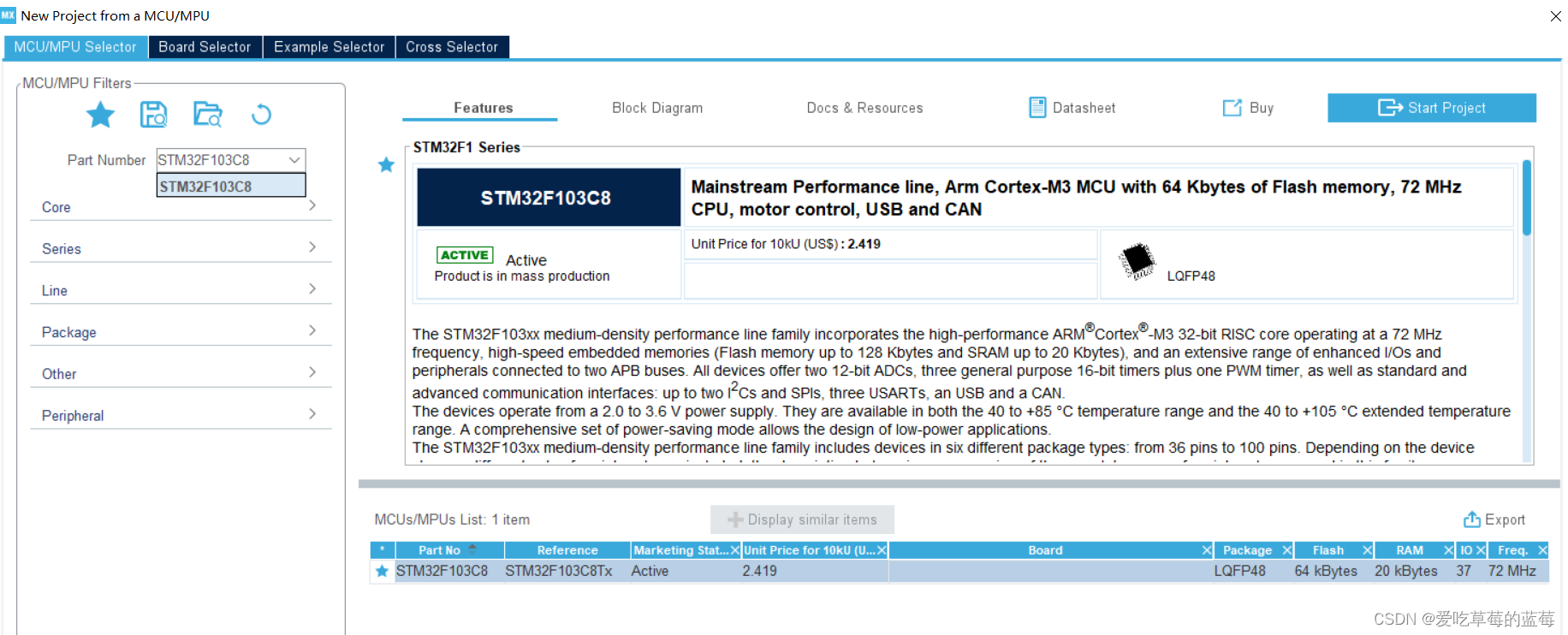
Task: Expand the Package filter section
Action: (x=181, y=331)
